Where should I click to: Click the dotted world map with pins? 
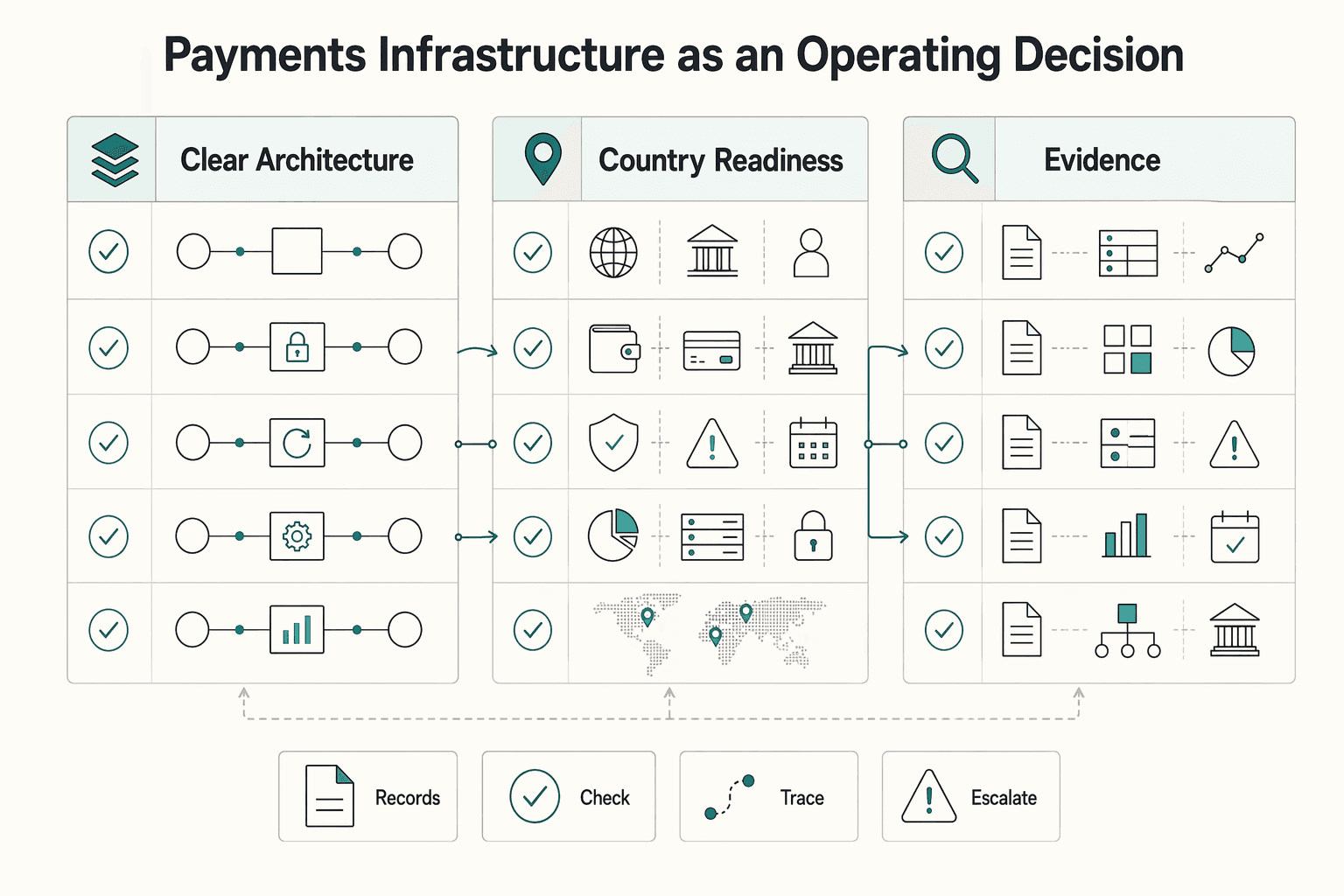710,633
